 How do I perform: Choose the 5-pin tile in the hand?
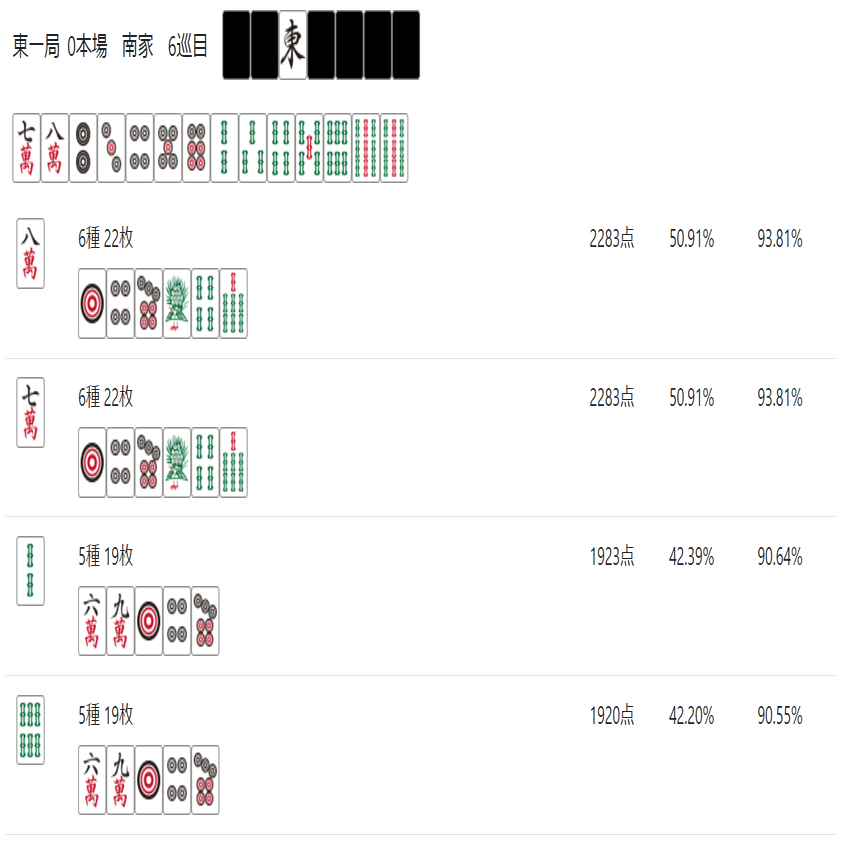point(168,148)
